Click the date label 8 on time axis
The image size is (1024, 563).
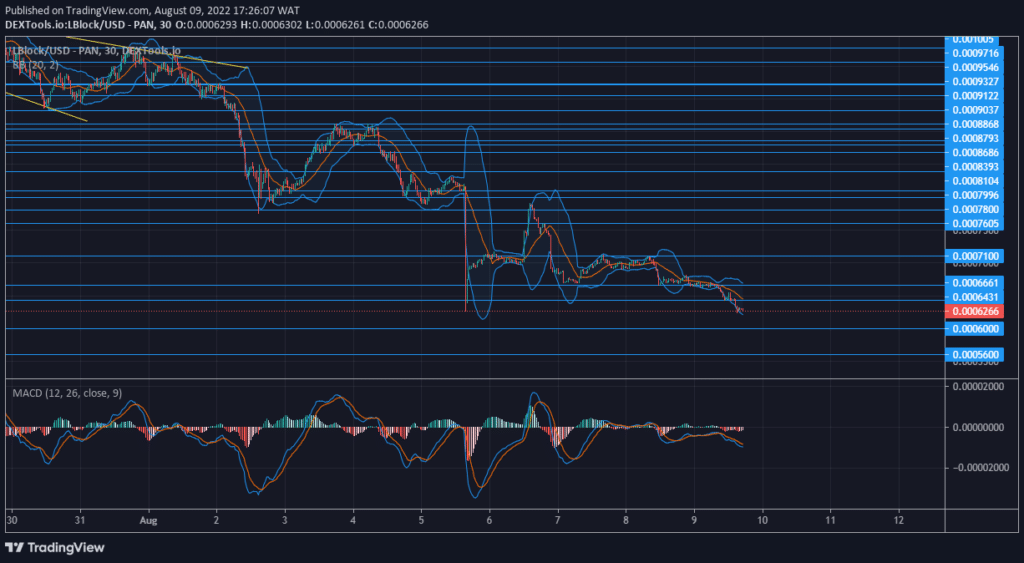tap(626, 521)
